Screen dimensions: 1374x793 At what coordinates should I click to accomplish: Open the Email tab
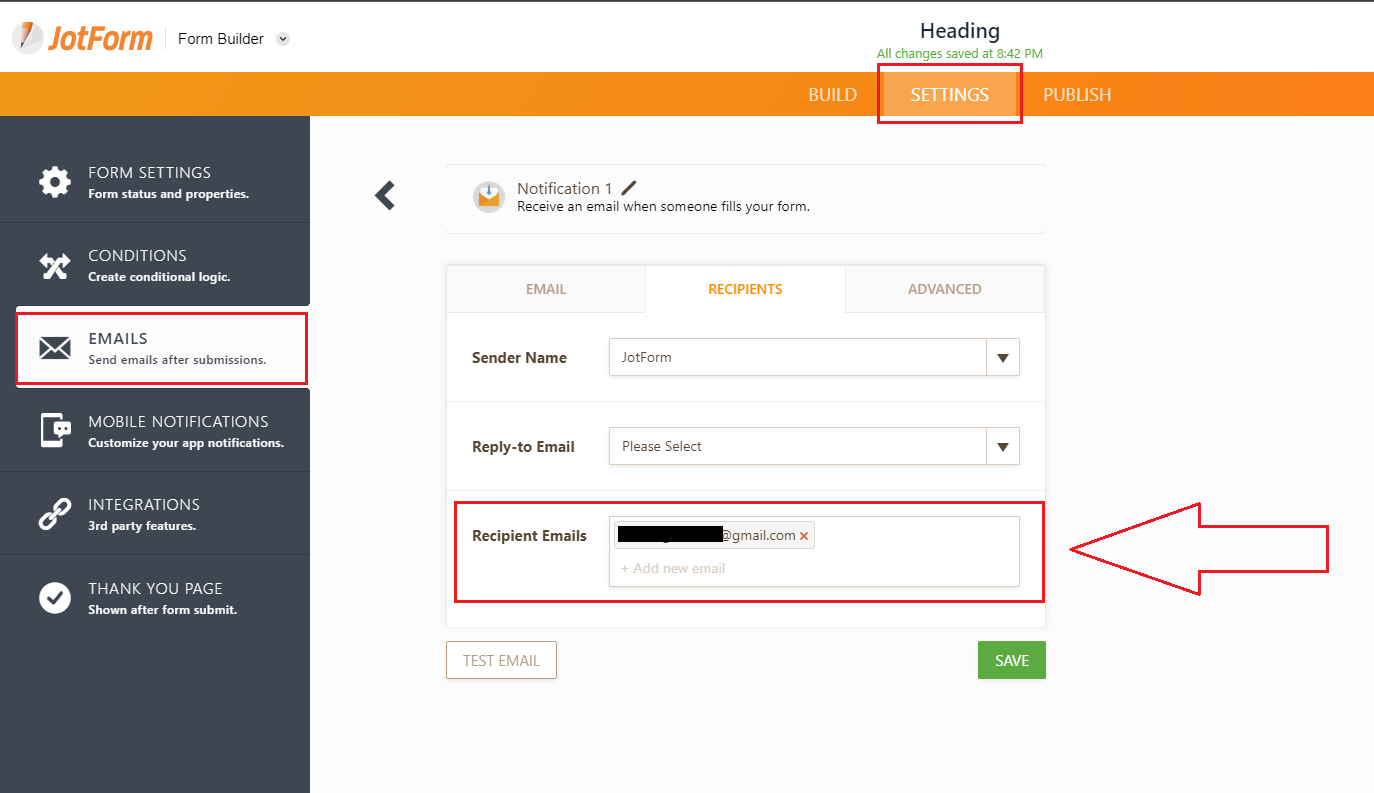tap(546, 289)
